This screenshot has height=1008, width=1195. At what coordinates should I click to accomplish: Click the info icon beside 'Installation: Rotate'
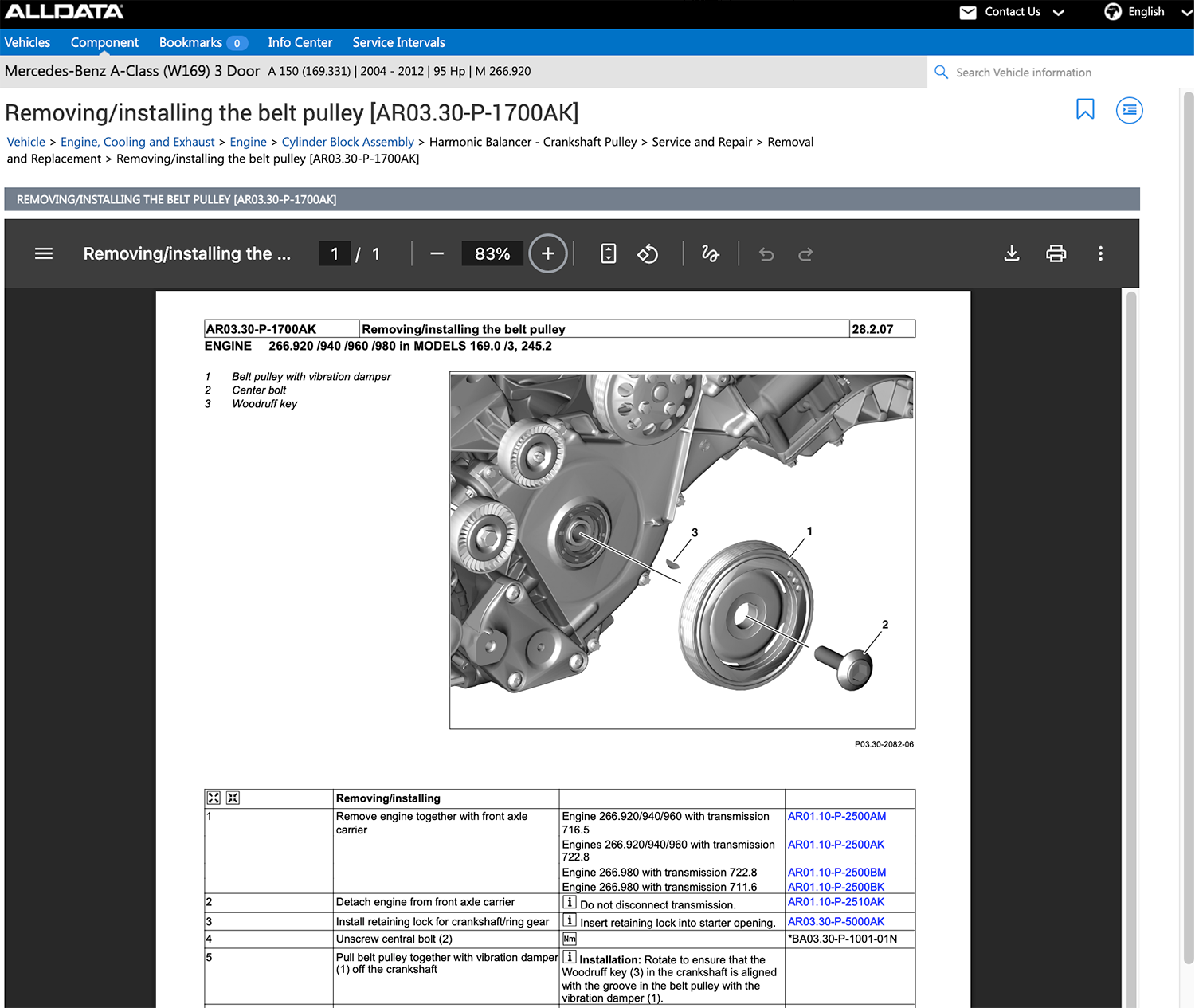(x=570, y=956)
